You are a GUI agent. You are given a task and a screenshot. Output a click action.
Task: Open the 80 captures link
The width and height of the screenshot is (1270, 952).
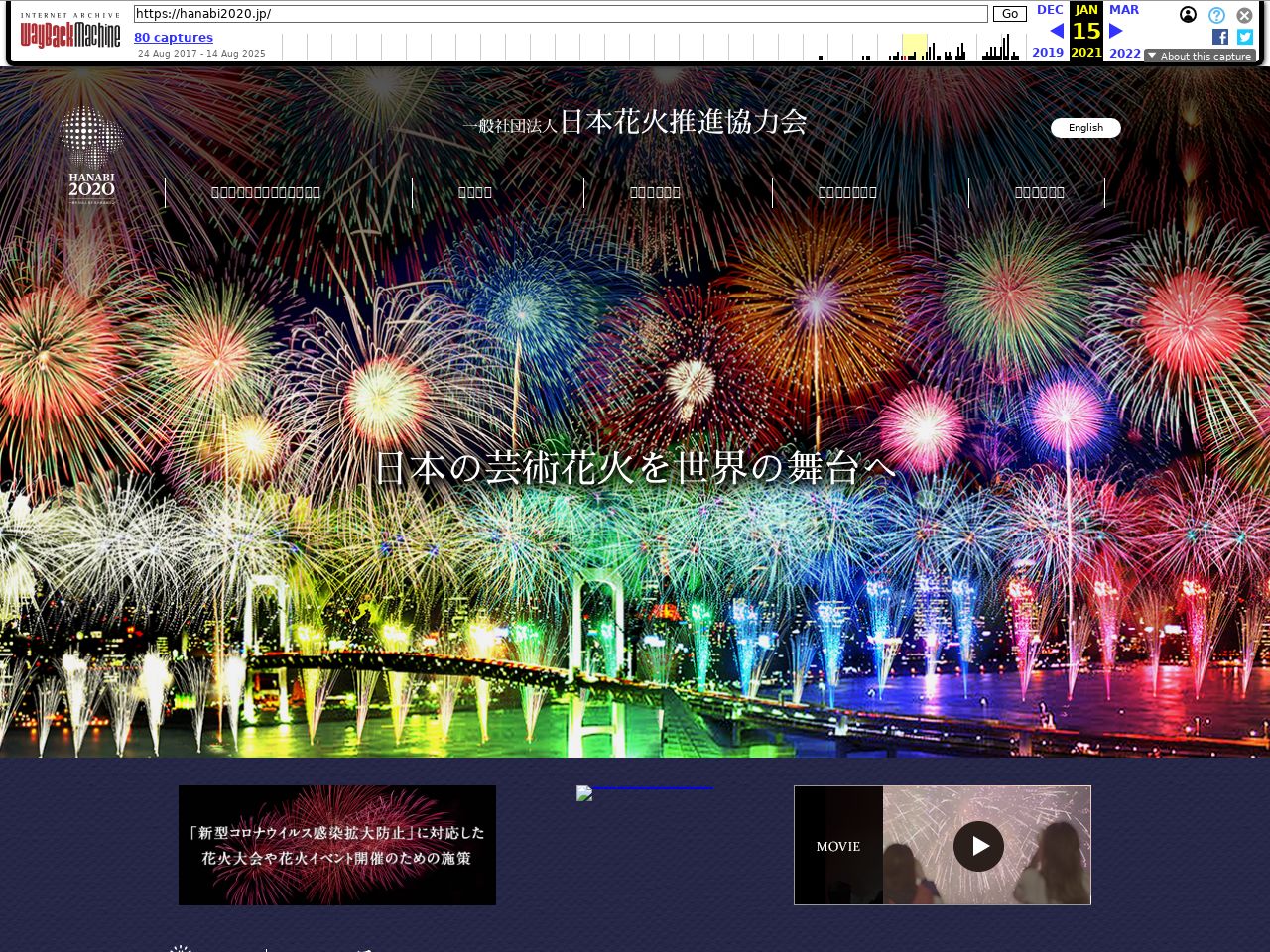click(x=174, y=37)
